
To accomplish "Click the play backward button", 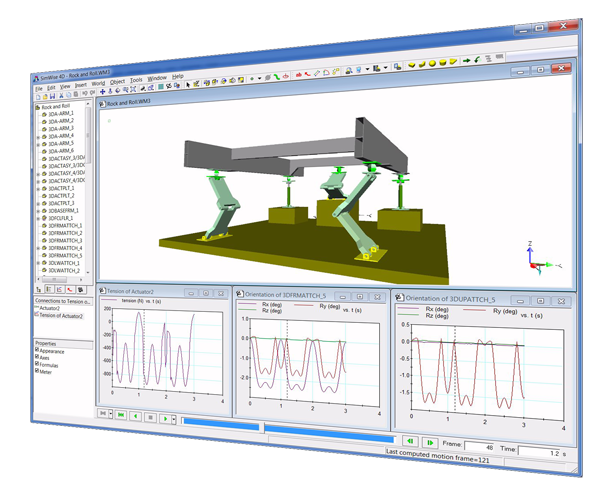I will tap(134, 417).
